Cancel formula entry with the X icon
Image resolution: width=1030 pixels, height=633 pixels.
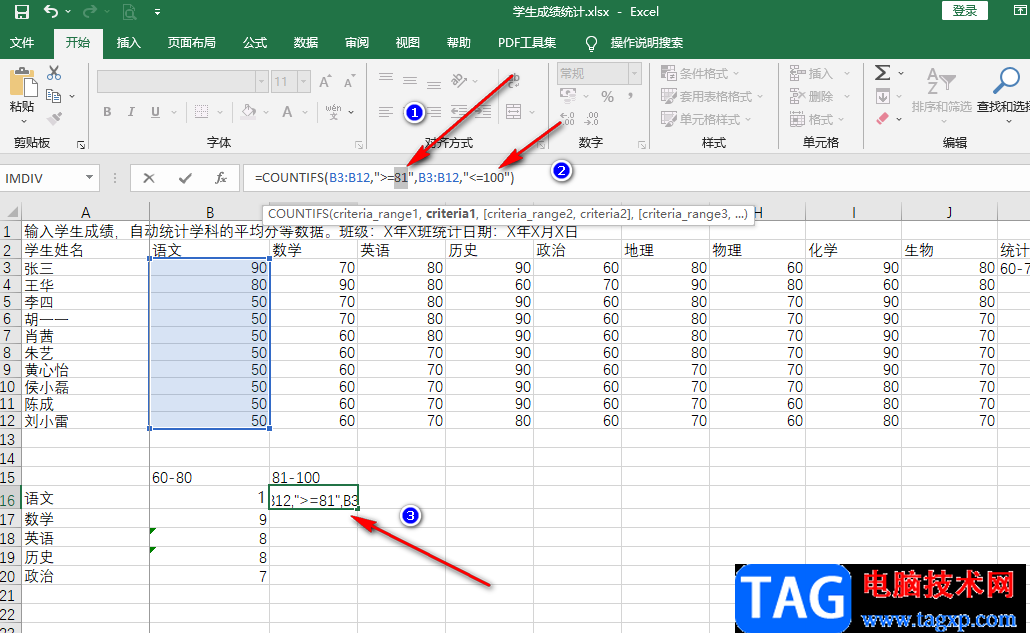[x=149, y=178]
